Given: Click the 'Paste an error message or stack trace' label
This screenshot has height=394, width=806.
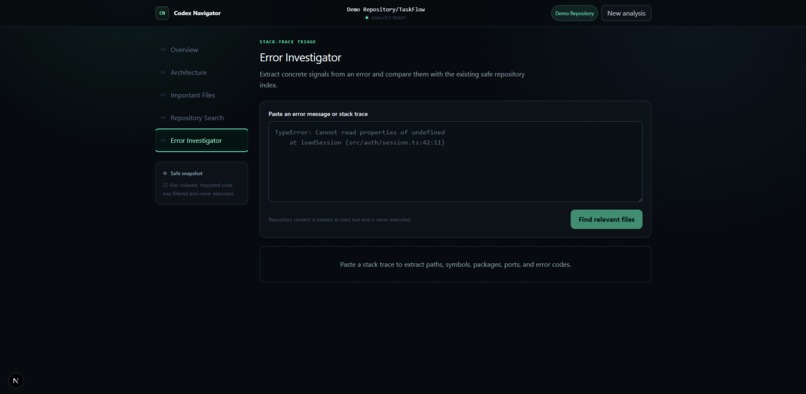Looking at the screenshot, I should coord(318,114).
